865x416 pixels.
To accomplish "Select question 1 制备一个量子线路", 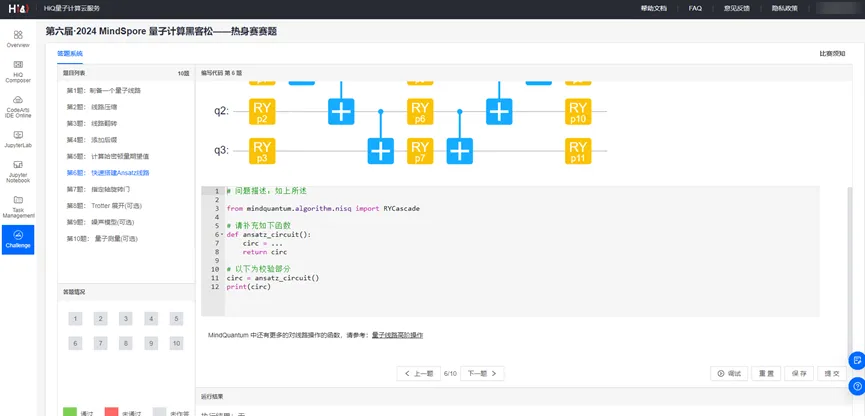I will tap(103, 90).
